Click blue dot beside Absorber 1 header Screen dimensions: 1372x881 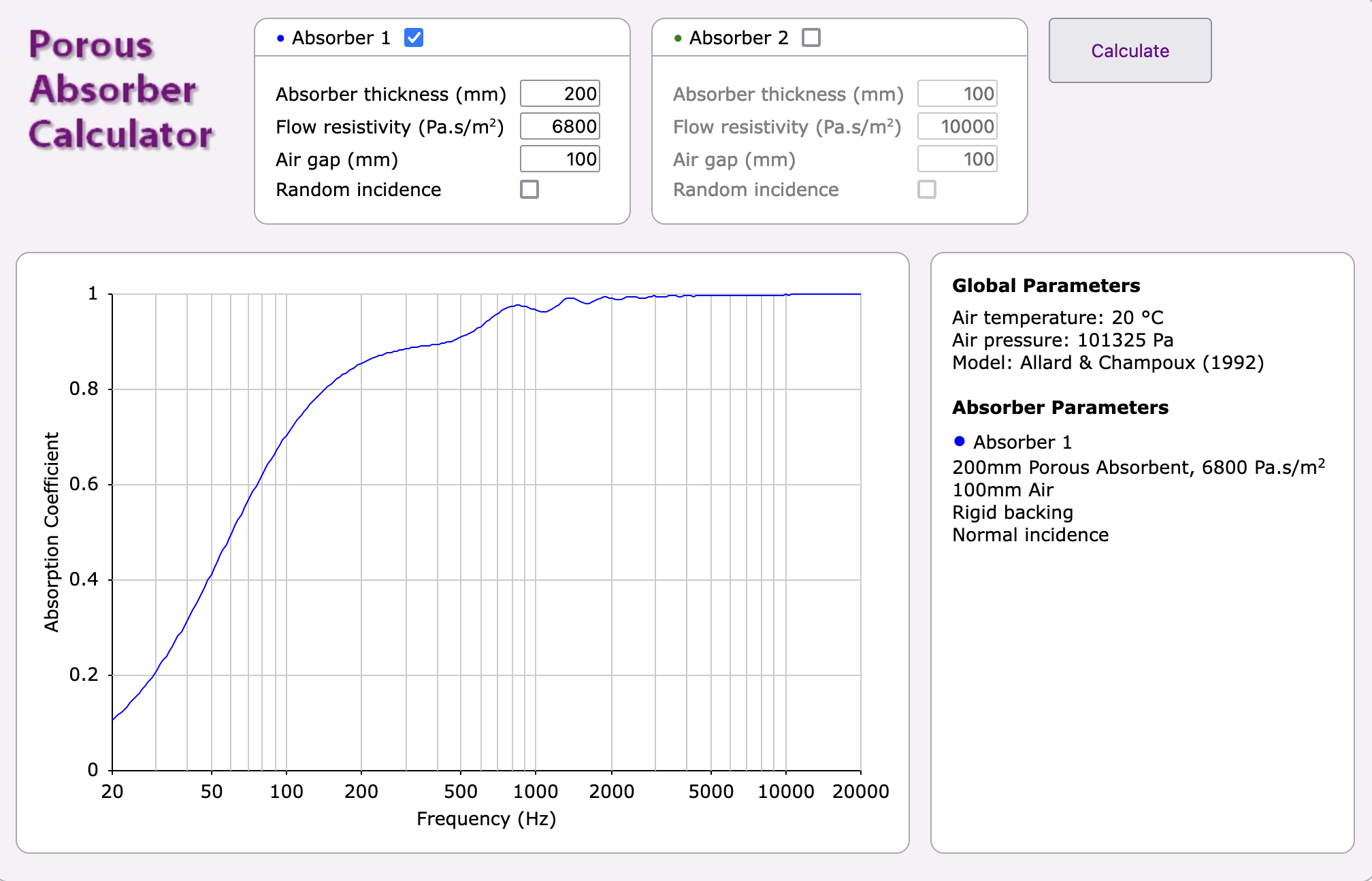point(280,38)
